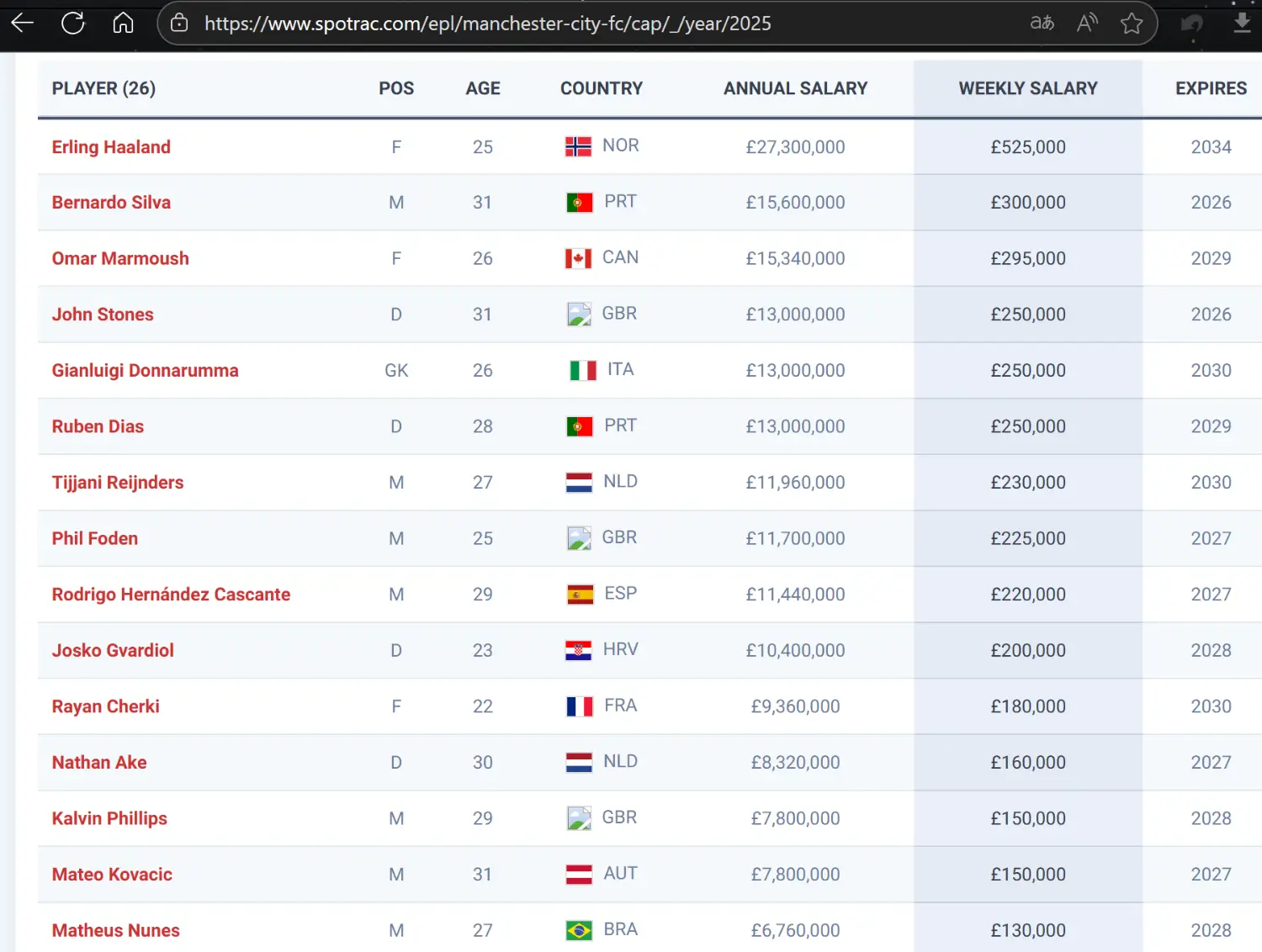
Task: Add this page to favorites
Action: tap(1132, 23)
